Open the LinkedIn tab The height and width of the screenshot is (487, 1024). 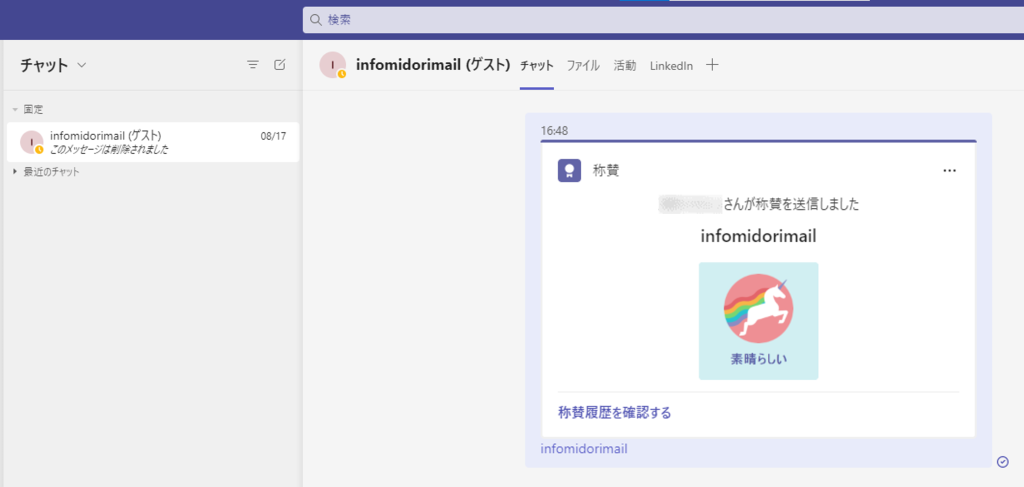pyautogui.click(x=671, y=65)
